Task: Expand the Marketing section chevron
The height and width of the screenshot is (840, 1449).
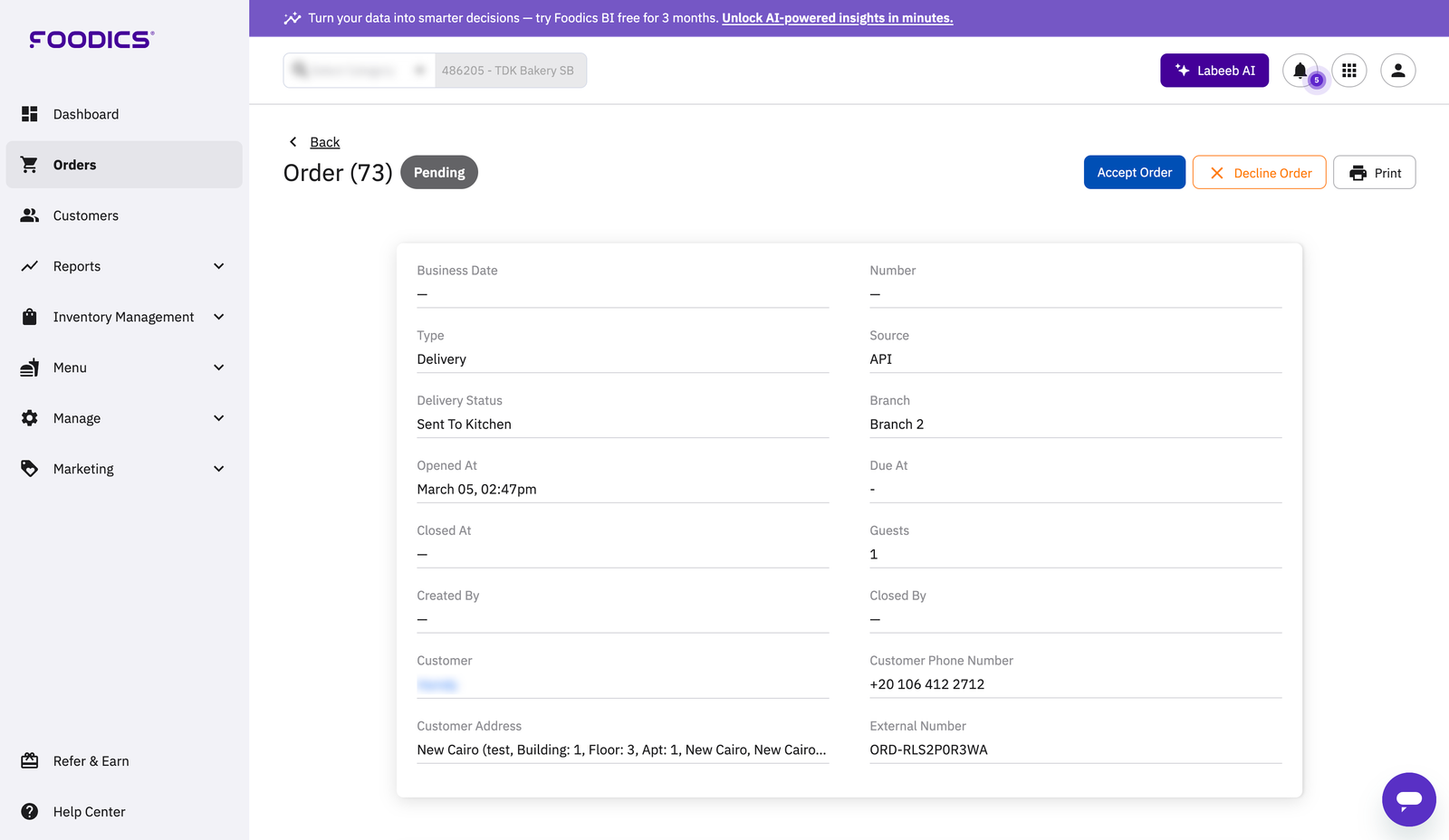Action: [x=218, y=469]
